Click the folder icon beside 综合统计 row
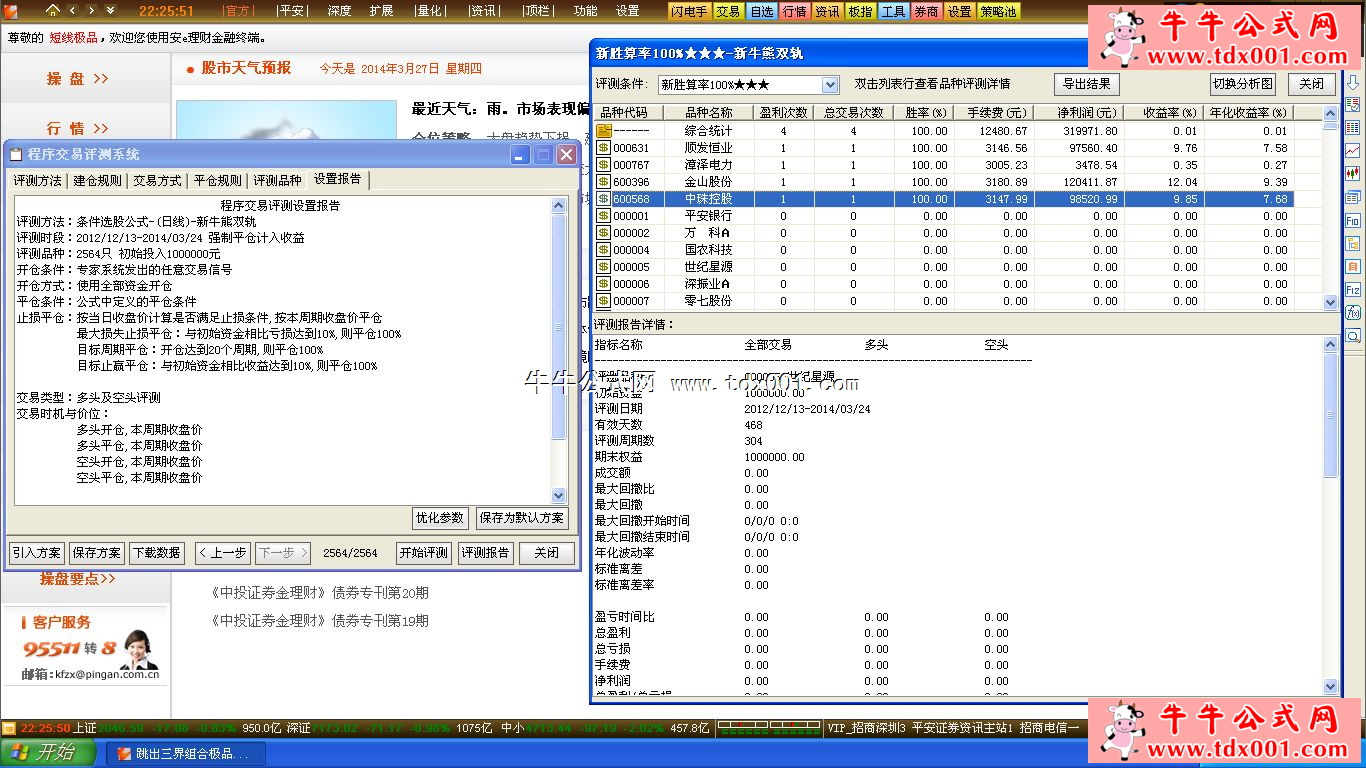This screenshot has height=768, width=1366. [603, 130]
